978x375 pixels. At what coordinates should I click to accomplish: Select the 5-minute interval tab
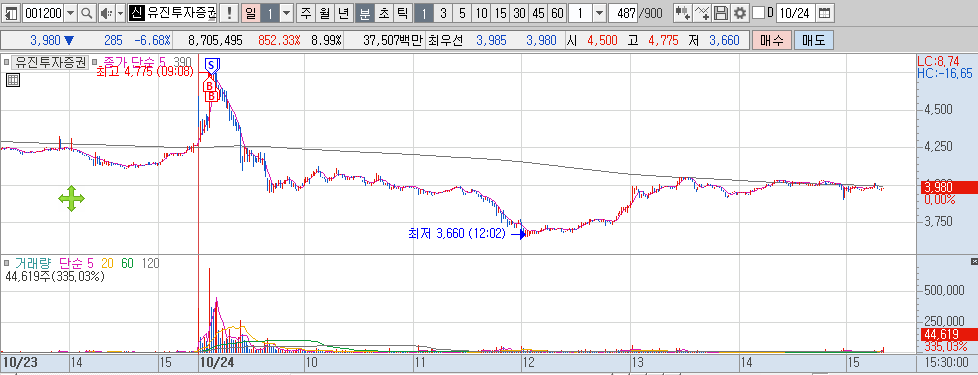462,12
